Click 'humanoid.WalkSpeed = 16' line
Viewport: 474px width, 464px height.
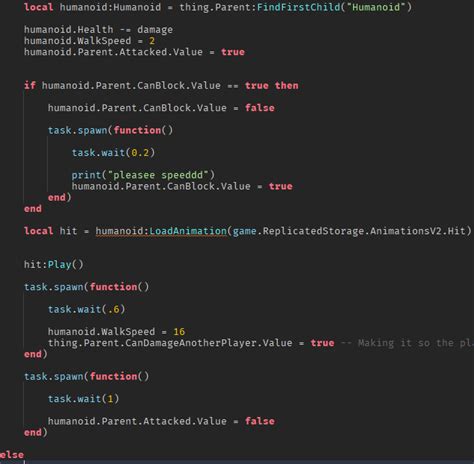[x=116, y=332]
